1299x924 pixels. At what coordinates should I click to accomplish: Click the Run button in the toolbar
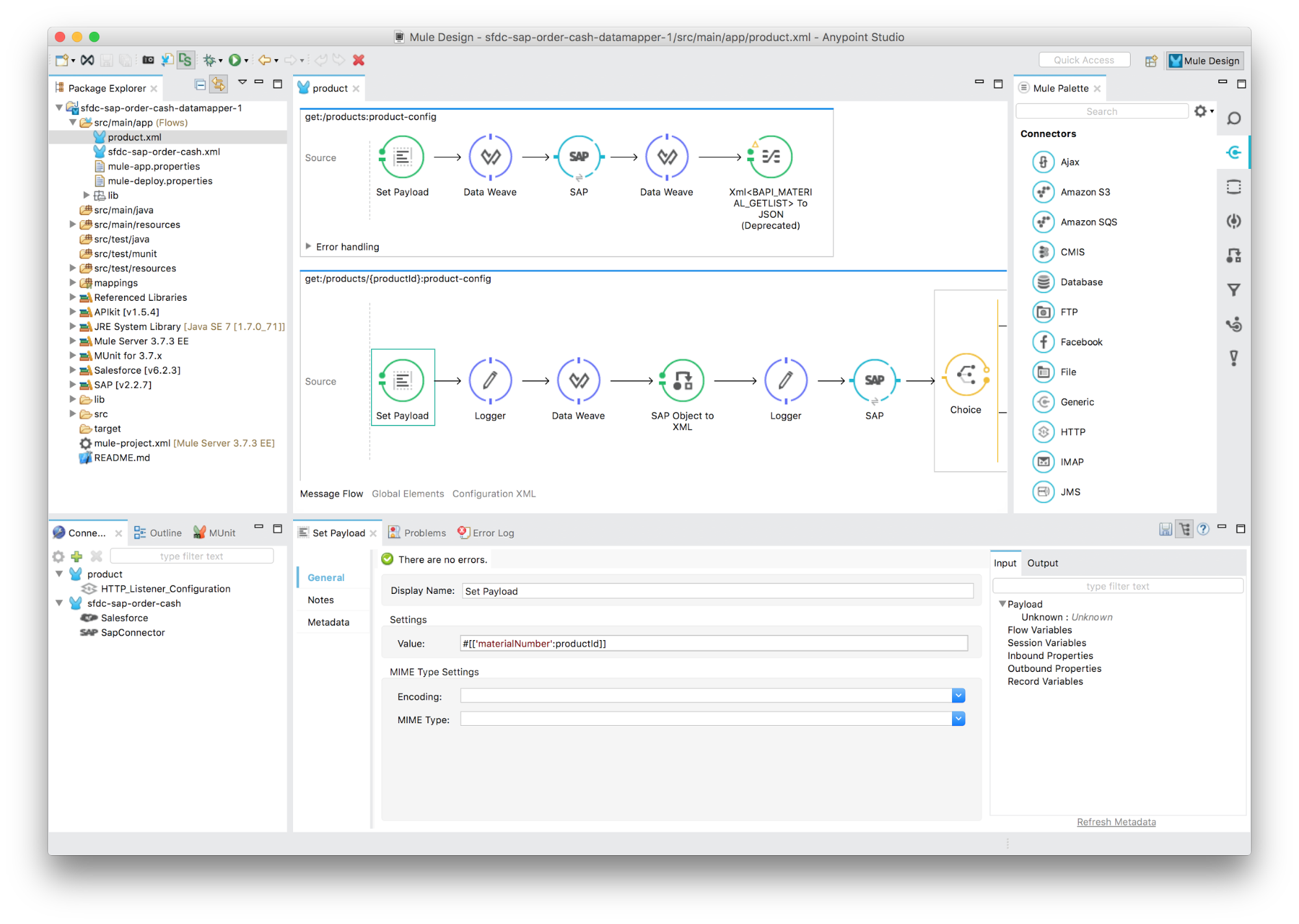pos(235,60)
